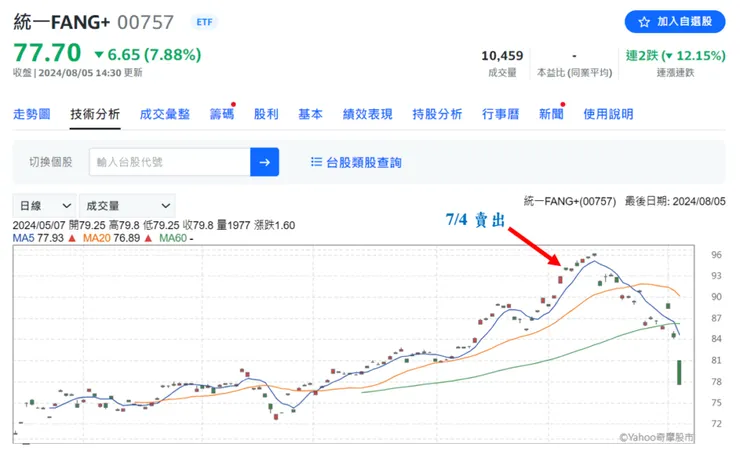Click the 10,459 成交量 value
Viewport: 740px width, 451px height.
click(x=502, y=56)
